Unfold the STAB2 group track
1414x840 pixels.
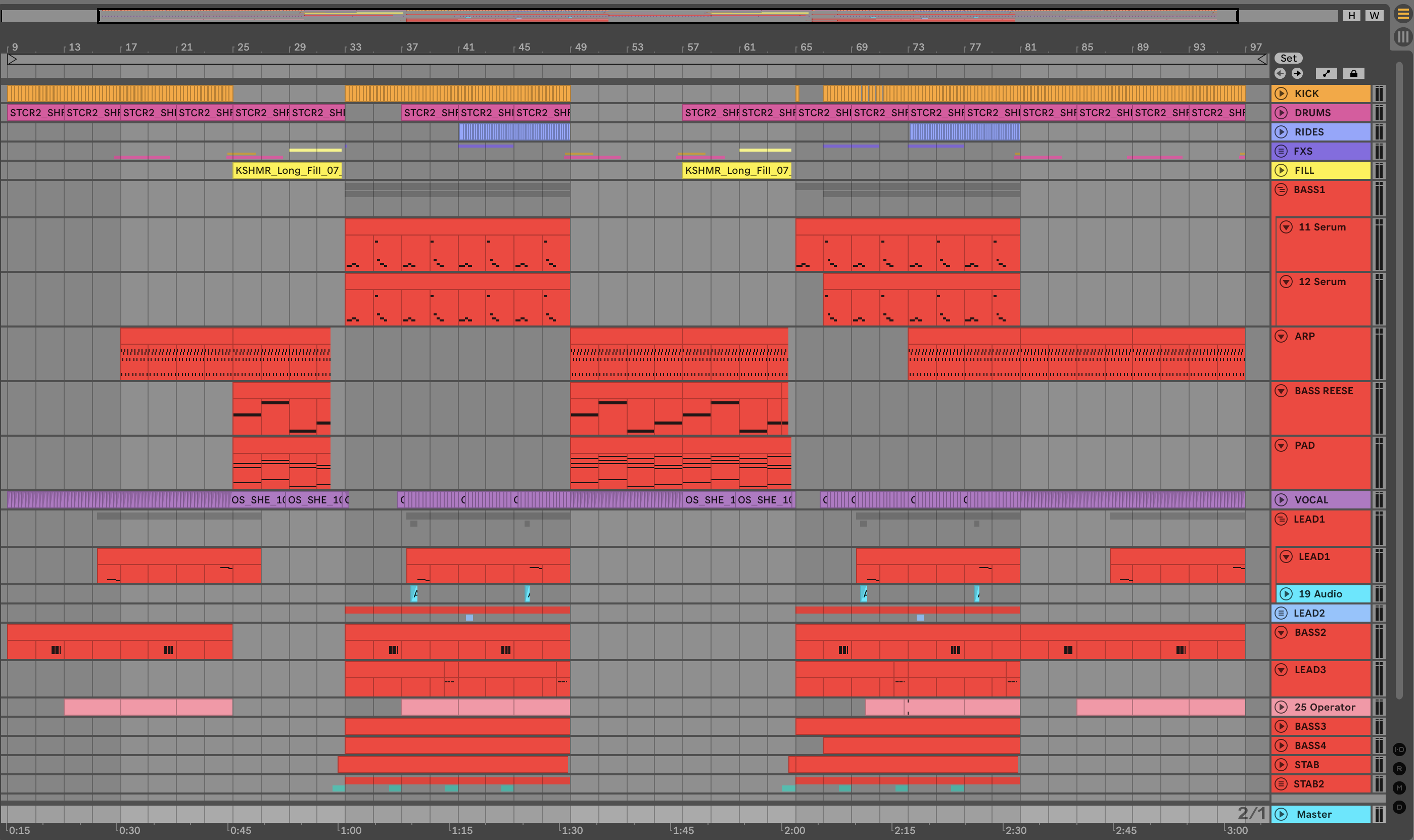(x=1281, y=784)
